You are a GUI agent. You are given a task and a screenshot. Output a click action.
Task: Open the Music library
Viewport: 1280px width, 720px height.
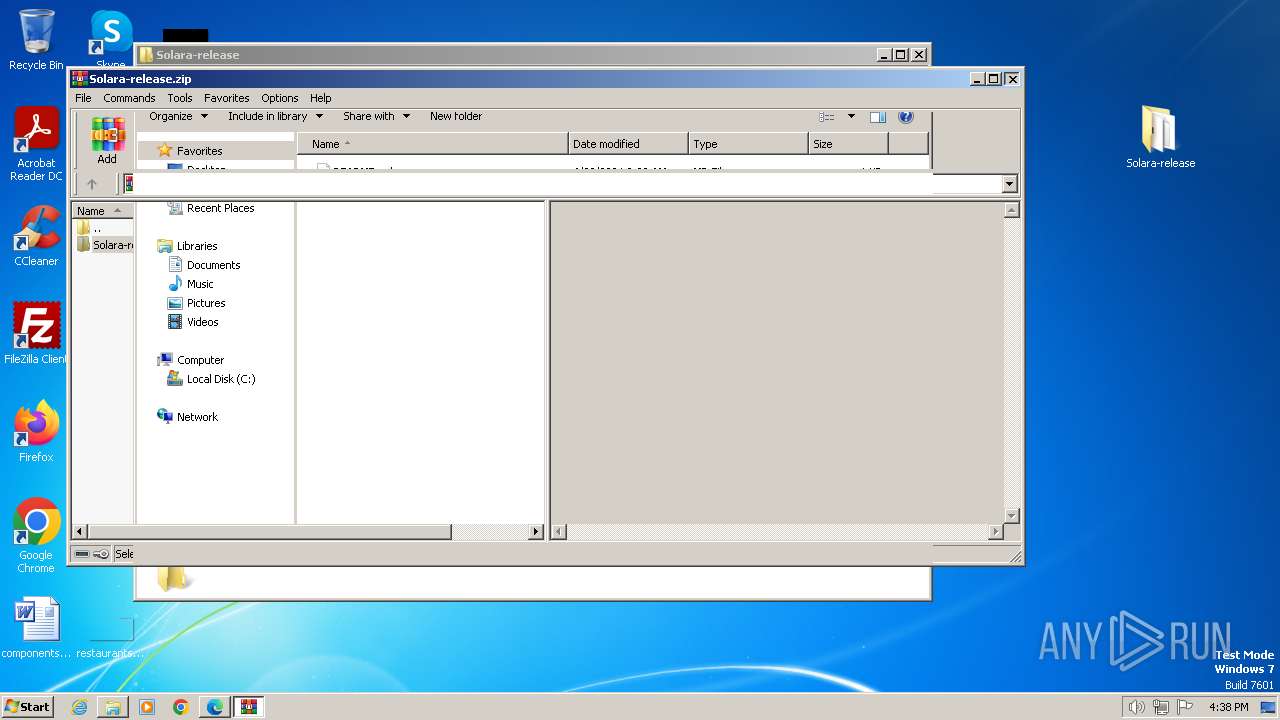pos(190,284)
